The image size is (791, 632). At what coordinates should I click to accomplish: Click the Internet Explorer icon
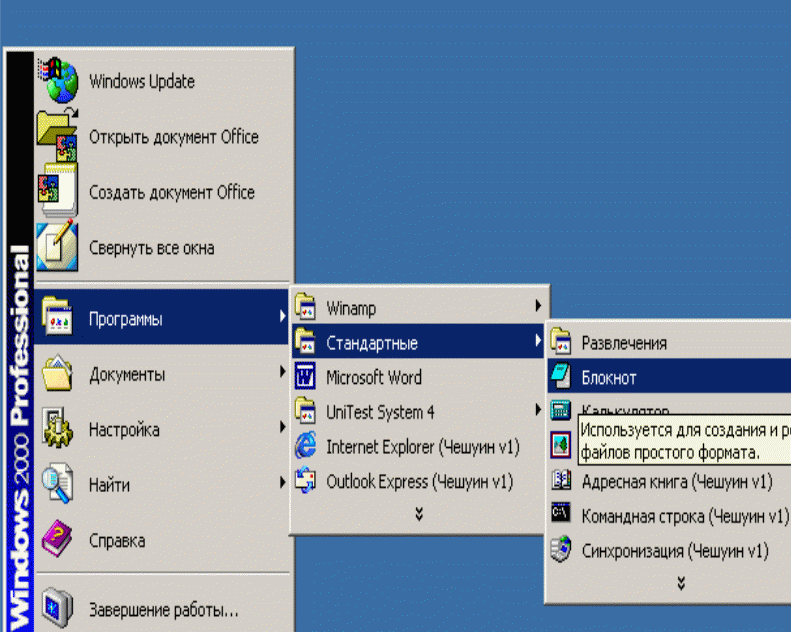(x=306, y=447)
